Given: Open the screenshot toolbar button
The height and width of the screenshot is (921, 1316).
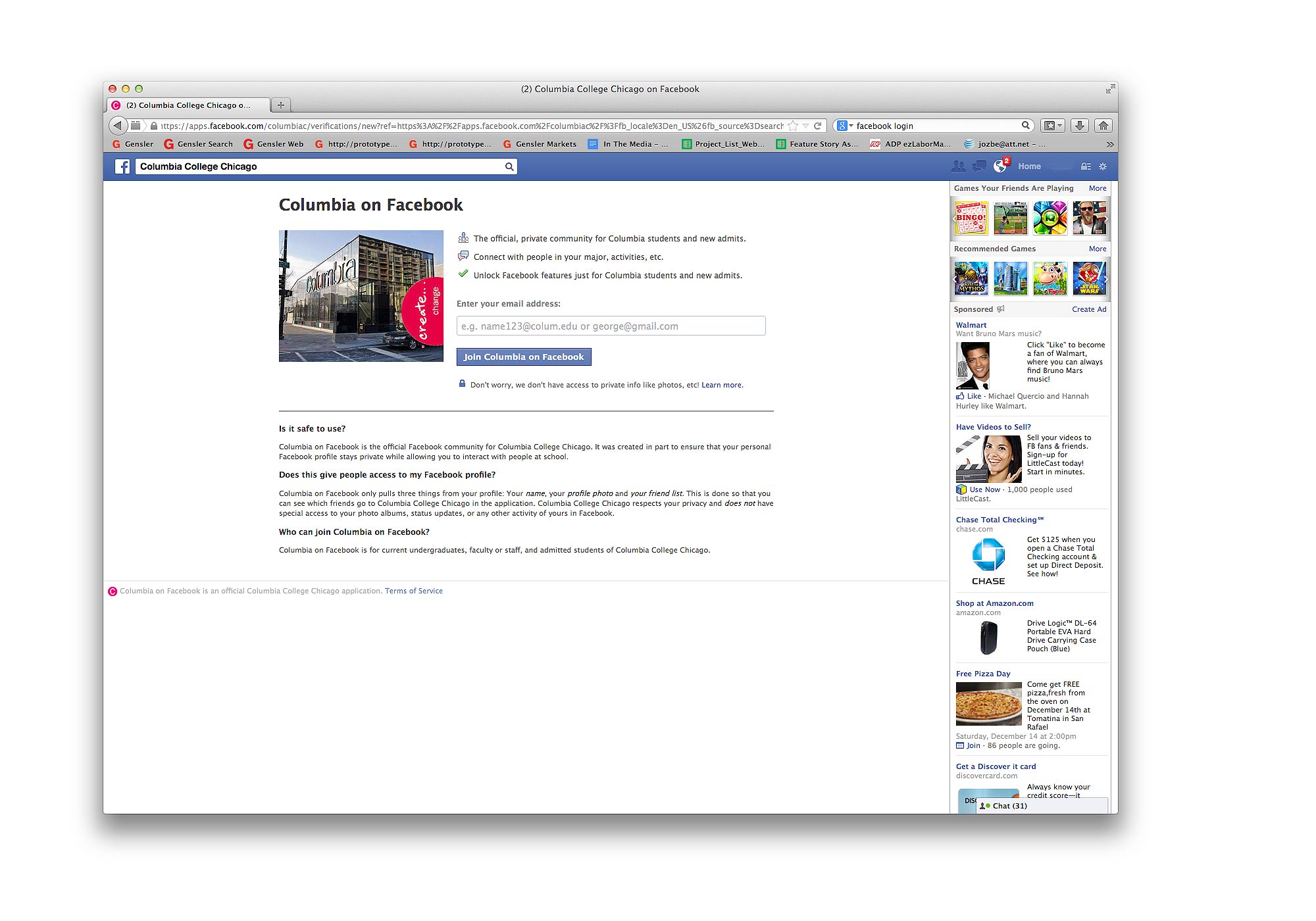Looking at the screenshot, I should [1053, 126].
